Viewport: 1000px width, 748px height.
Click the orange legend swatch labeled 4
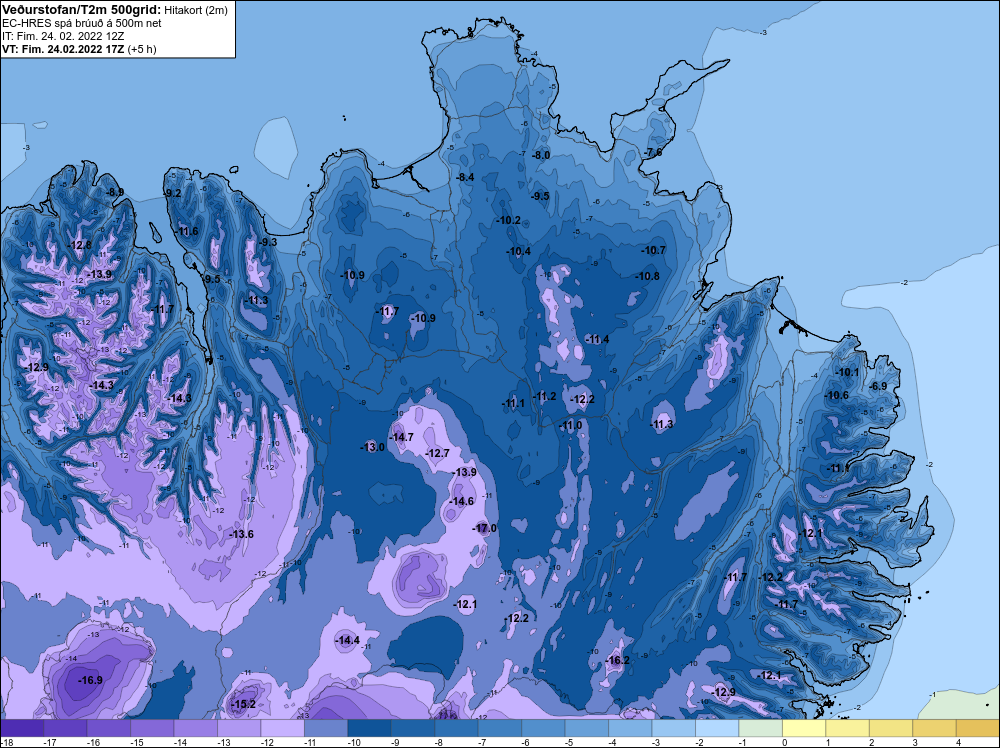[x=978, y=728]
